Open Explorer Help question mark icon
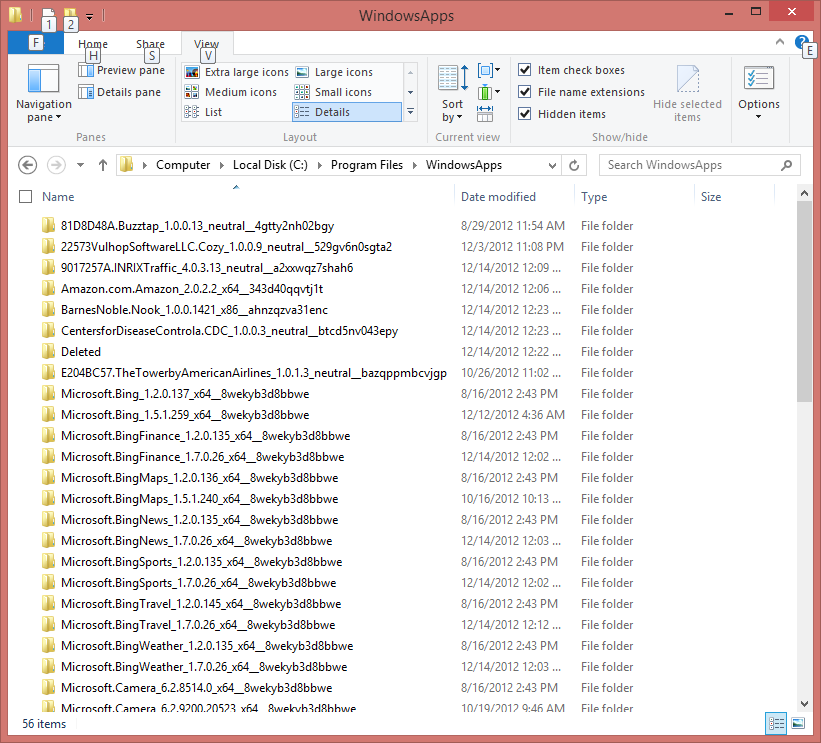Image resolution: width=821 pixels, height=743 pixels. coord(801,42)
